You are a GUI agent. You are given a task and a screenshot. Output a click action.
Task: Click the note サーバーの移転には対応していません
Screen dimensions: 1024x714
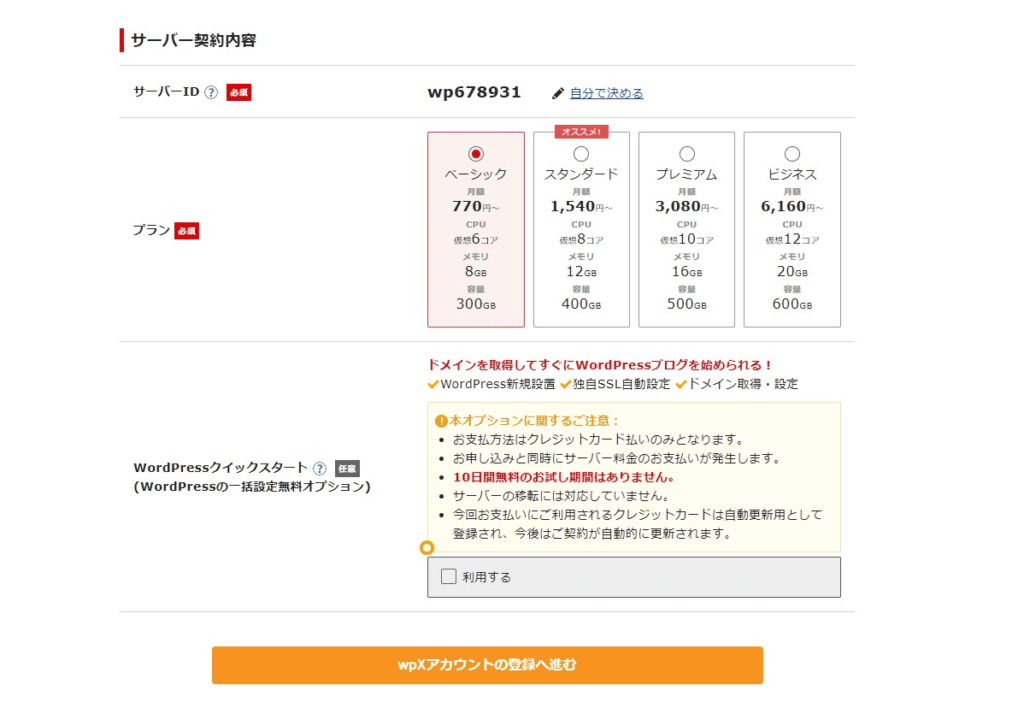tap(562, 496)
